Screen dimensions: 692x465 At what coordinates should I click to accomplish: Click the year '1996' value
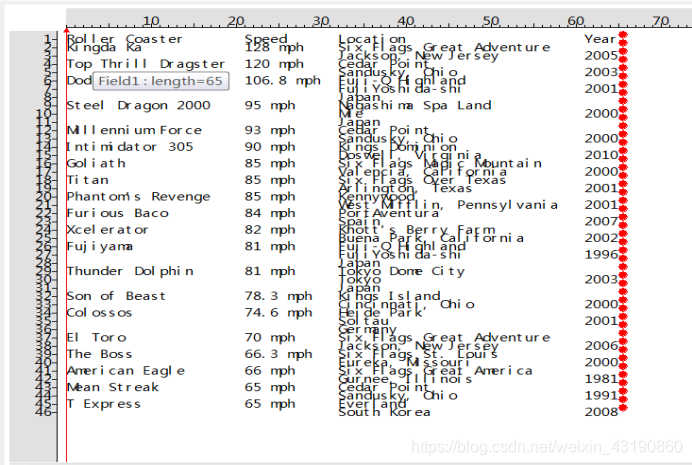[x=601, y=255]
